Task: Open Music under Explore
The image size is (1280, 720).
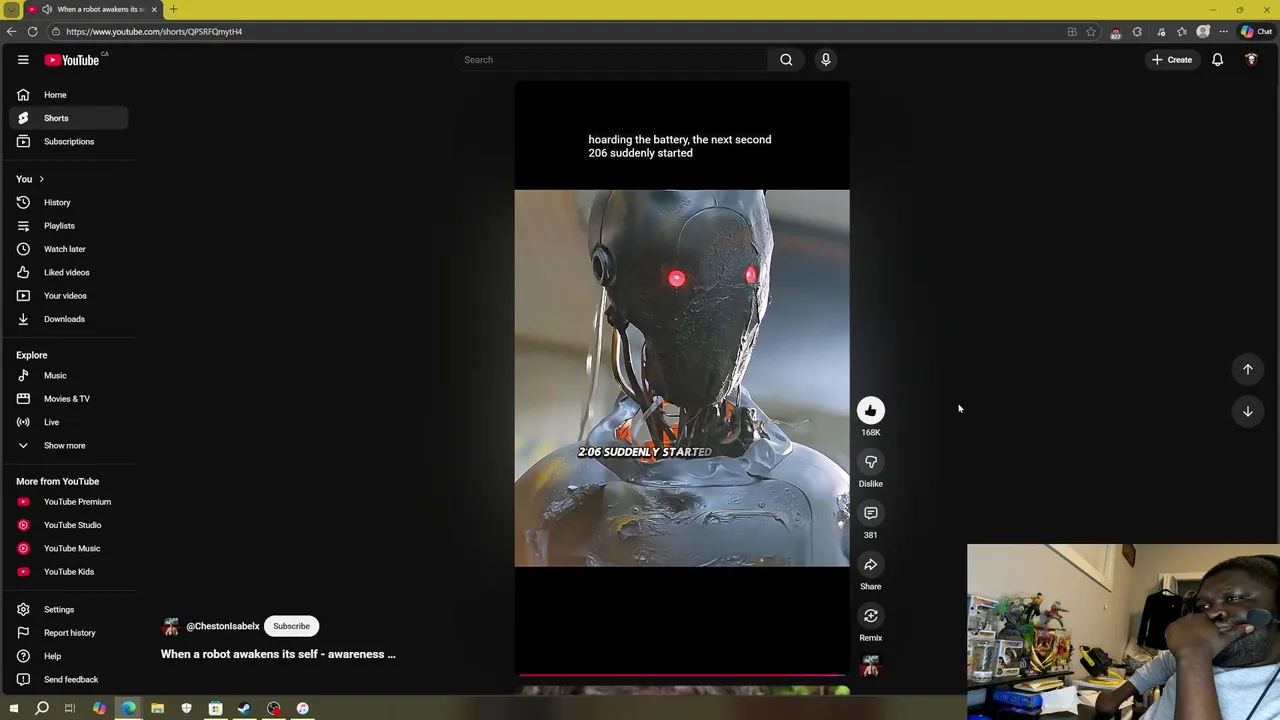Action: 69,376
